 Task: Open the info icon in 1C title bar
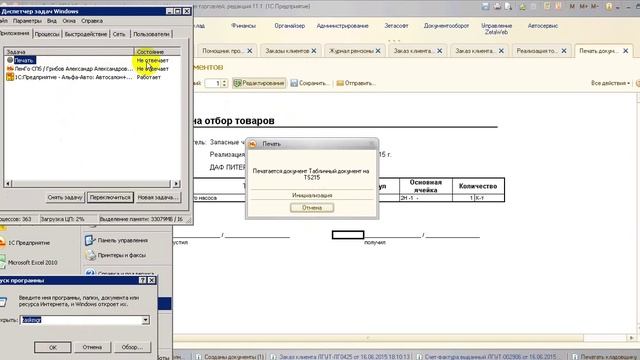609,6
